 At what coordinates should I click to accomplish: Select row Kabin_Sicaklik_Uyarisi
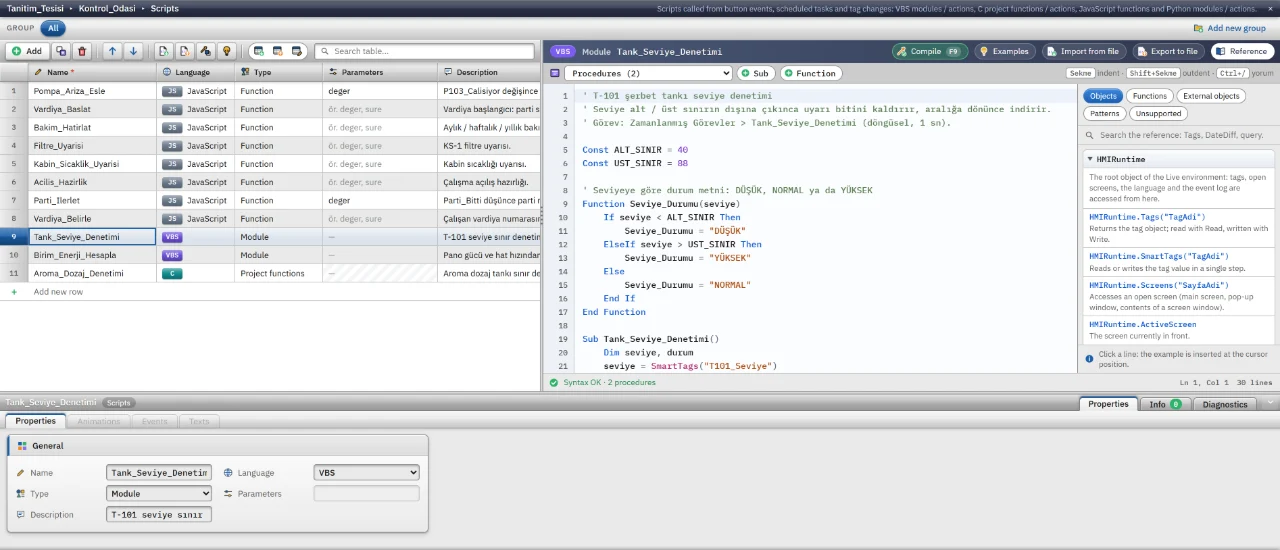coord(270,164)
